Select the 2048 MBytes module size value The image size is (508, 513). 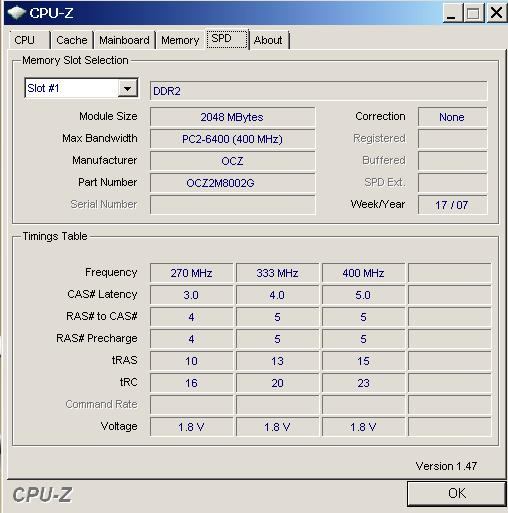click(232, 117)
